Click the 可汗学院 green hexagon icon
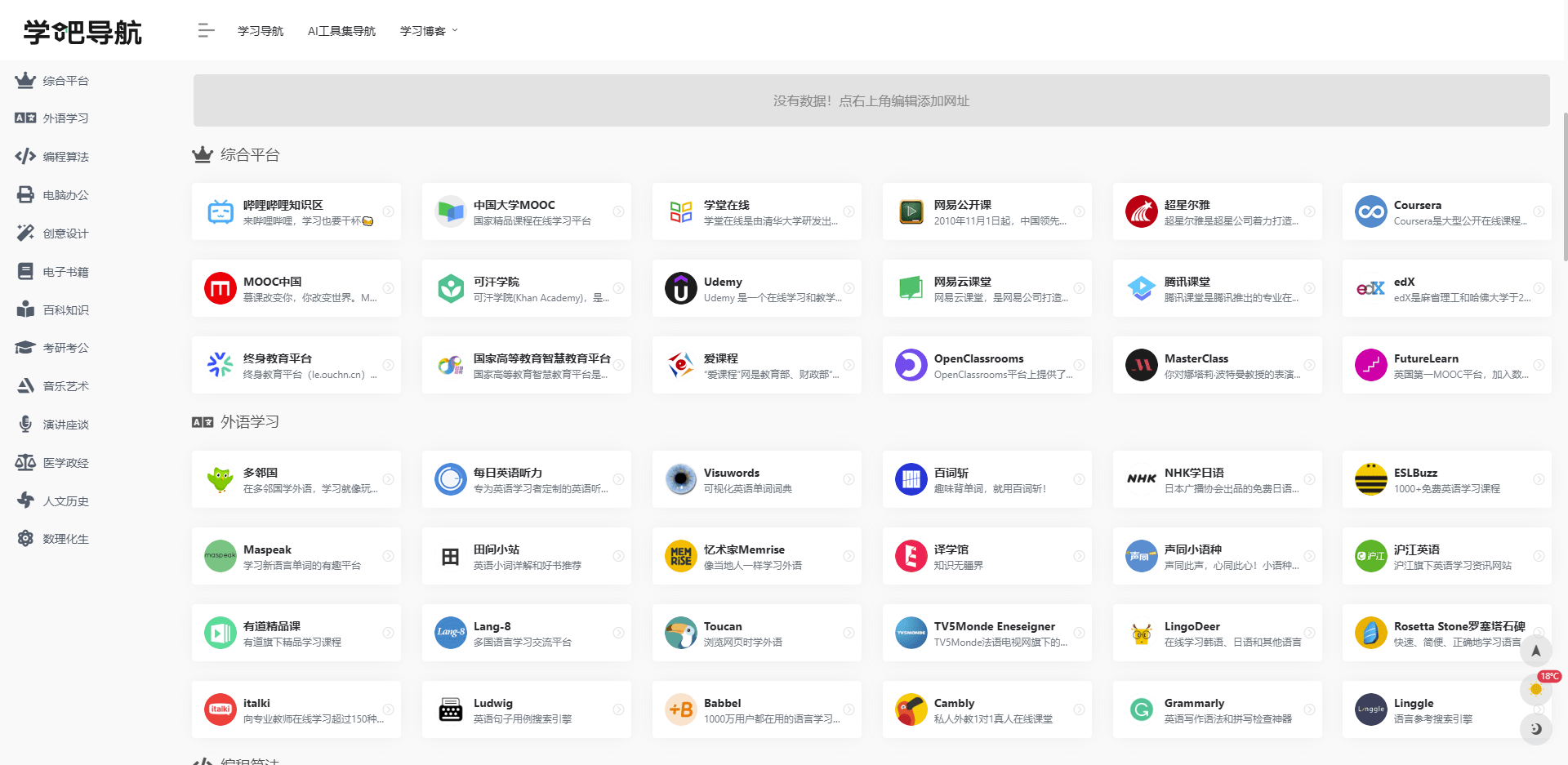Screen dimensions: 1568x765 click(x=451, y=288)
